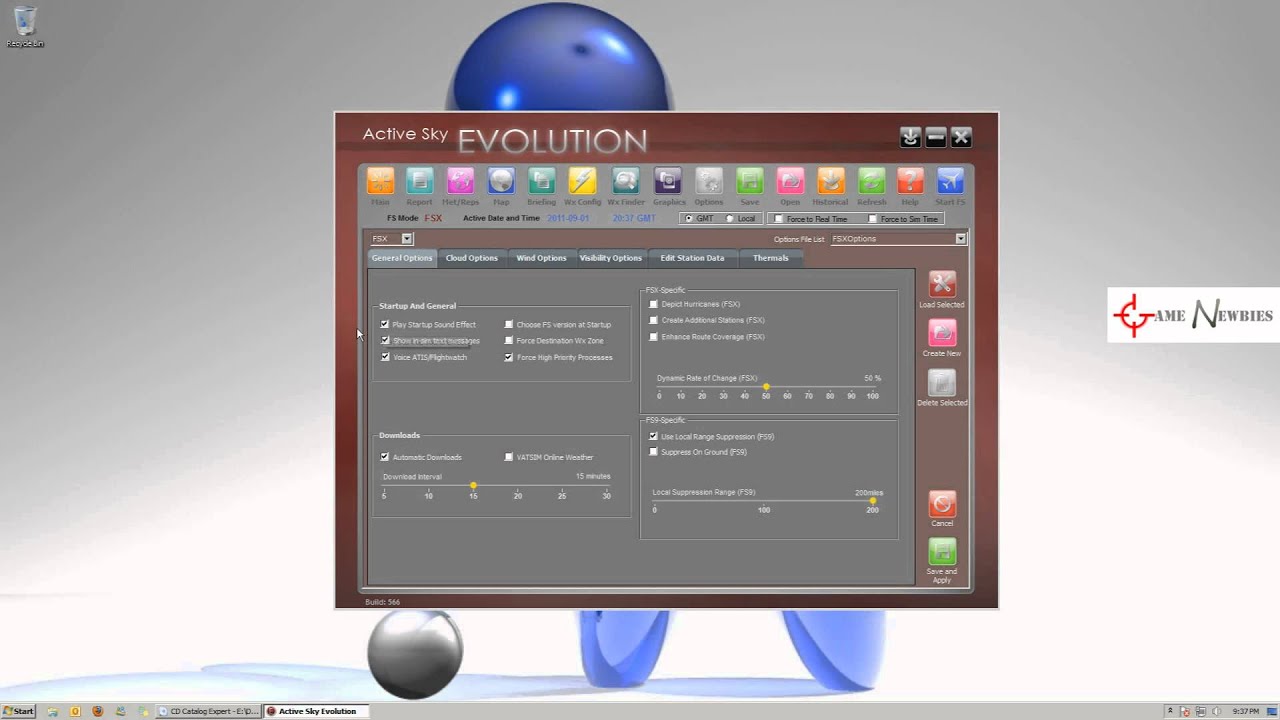Click Save and Apply button

click(942, 552)
